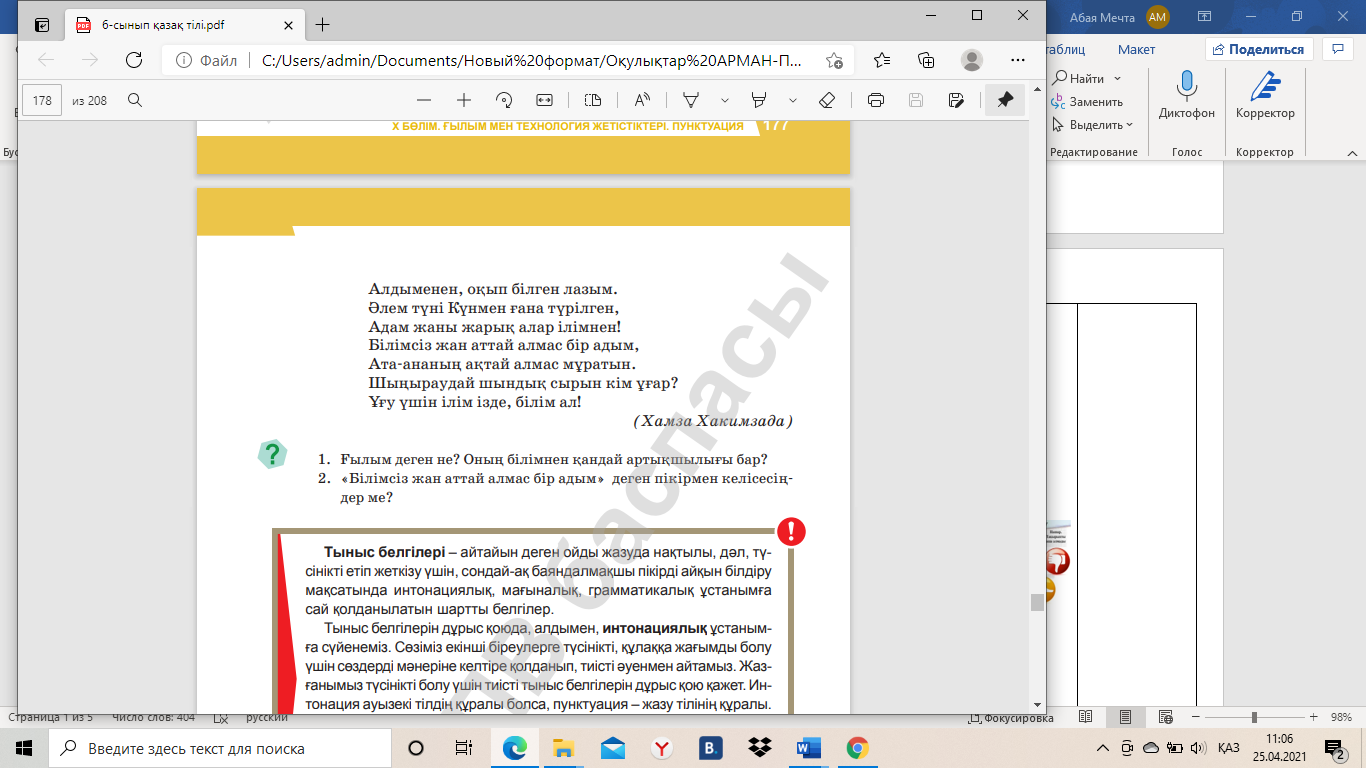
Task: Click the red exclamation mark icon
Action: [791, 531]
